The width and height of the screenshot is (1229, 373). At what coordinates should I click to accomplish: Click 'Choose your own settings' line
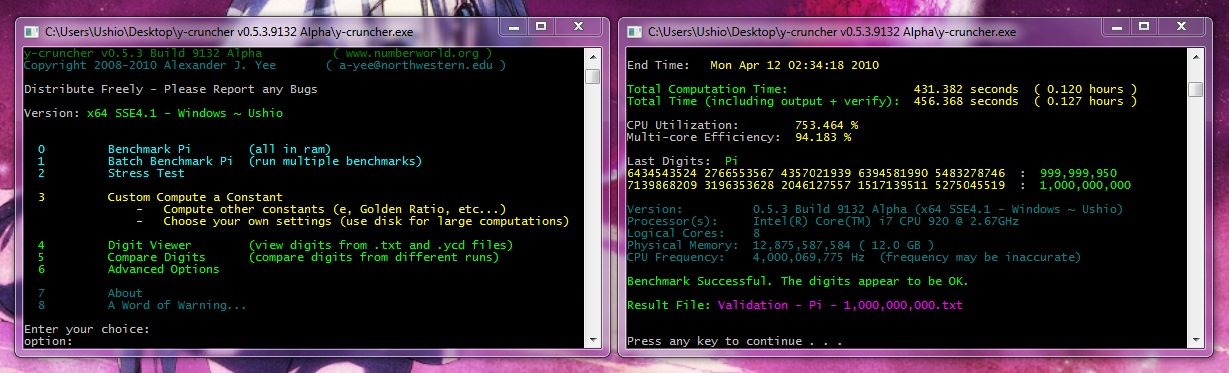366,221
